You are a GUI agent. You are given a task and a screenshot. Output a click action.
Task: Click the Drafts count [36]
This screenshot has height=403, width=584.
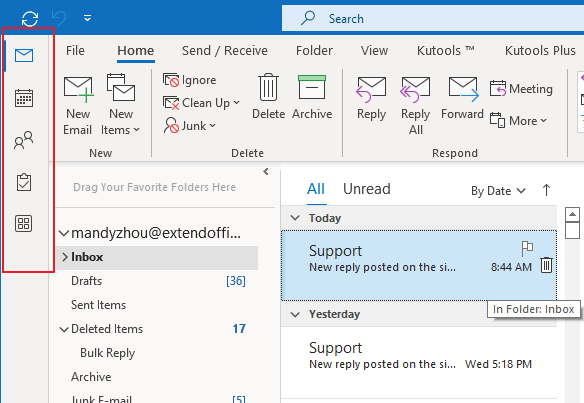236,281
